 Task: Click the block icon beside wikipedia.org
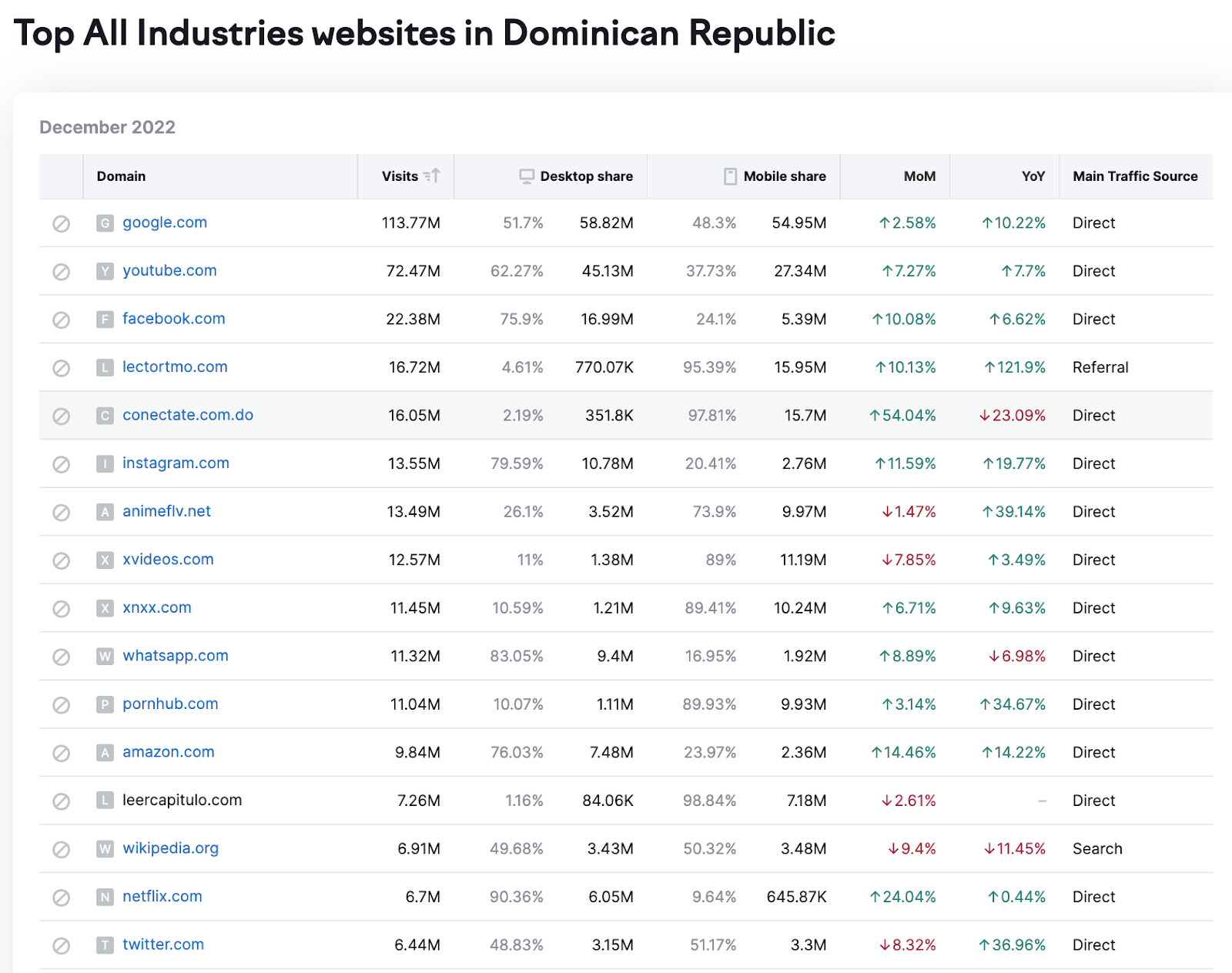(x=61, y=849)
